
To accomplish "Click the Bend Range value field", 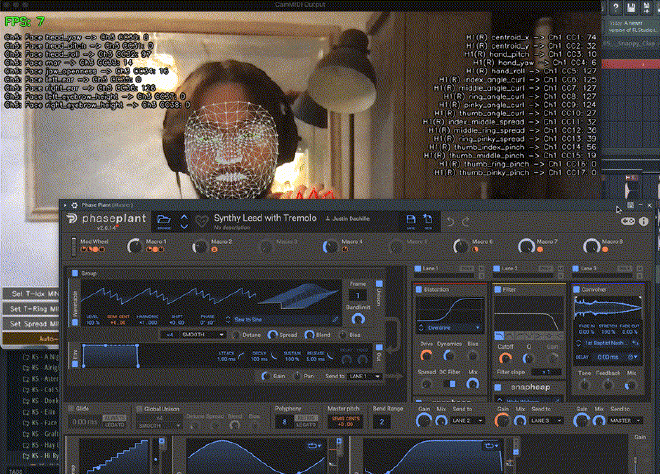I will 382,421.
